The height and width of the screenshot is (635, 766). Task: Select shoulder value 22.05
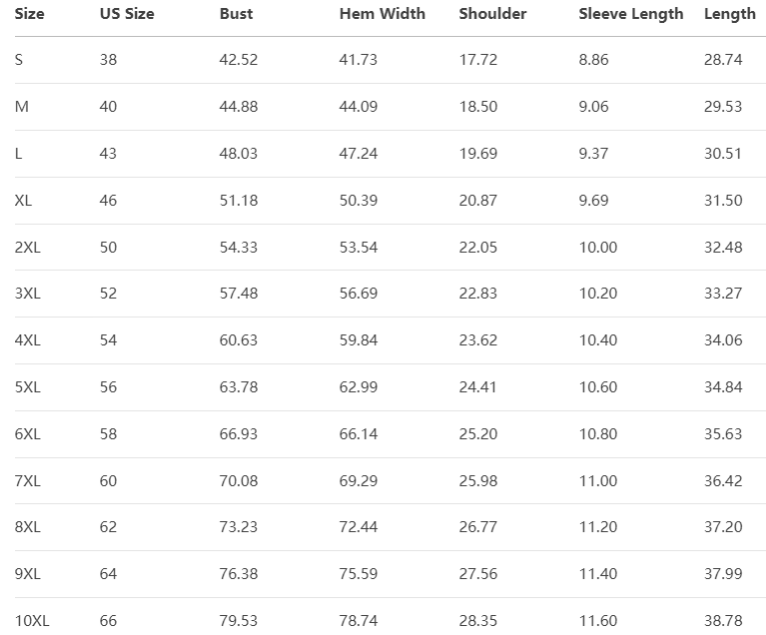point(478,247)
